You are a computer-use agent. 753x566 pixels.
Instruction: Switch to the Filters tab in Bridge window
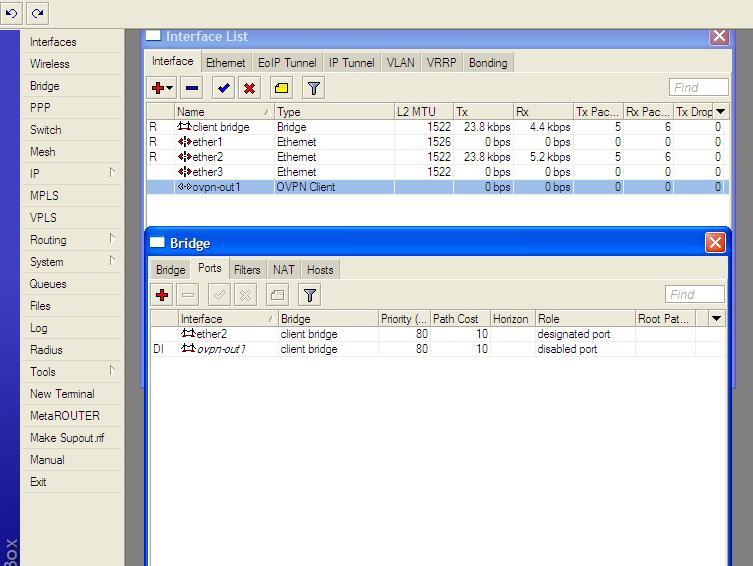247,270
